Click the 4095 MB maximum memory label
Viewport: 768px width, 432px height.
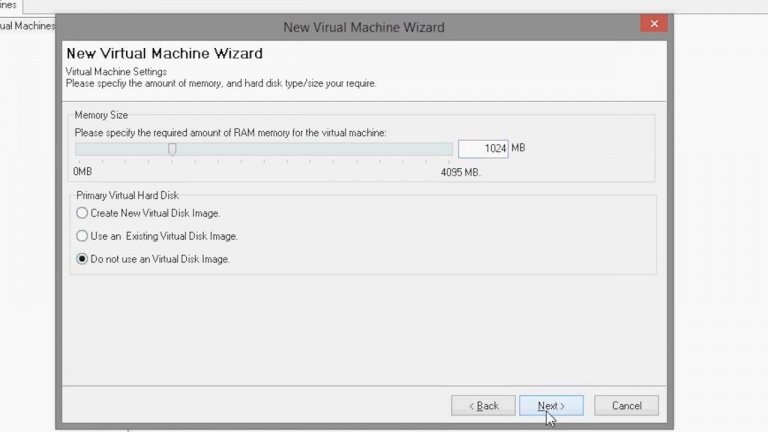coord(460,172)
